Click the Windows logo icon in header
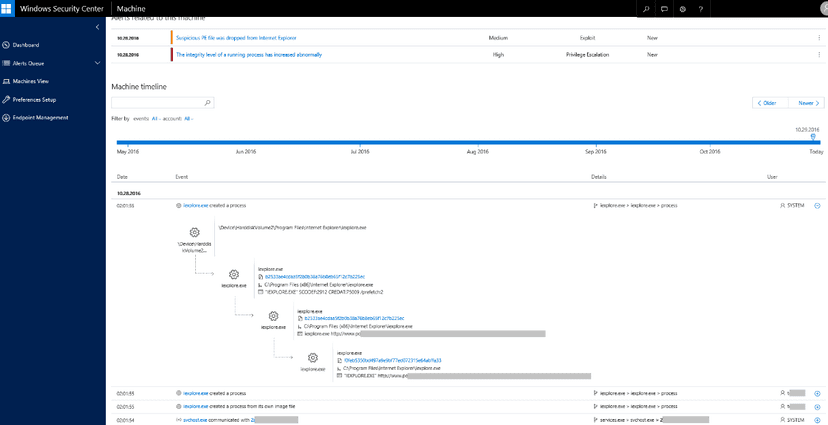 pos(7,8)
